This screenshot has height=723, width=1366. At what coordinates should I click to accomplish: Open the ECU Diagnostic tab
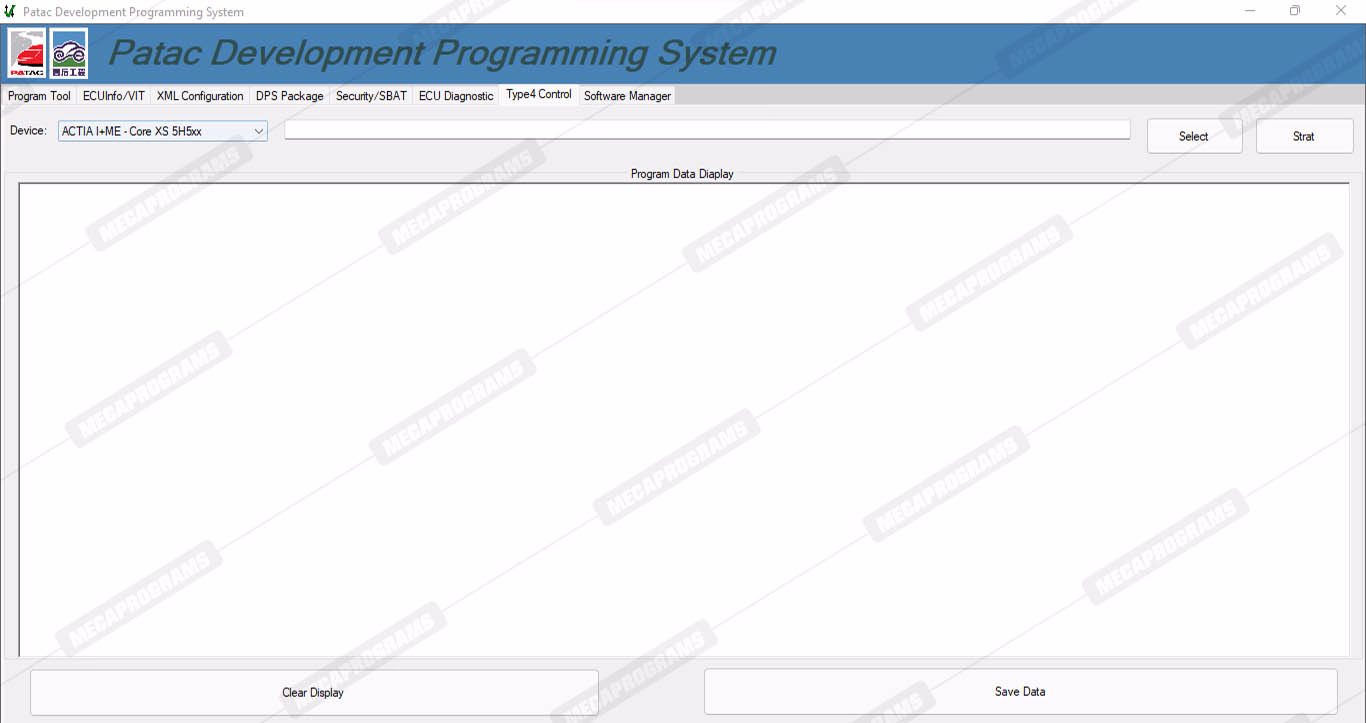[x=456, y=96]
